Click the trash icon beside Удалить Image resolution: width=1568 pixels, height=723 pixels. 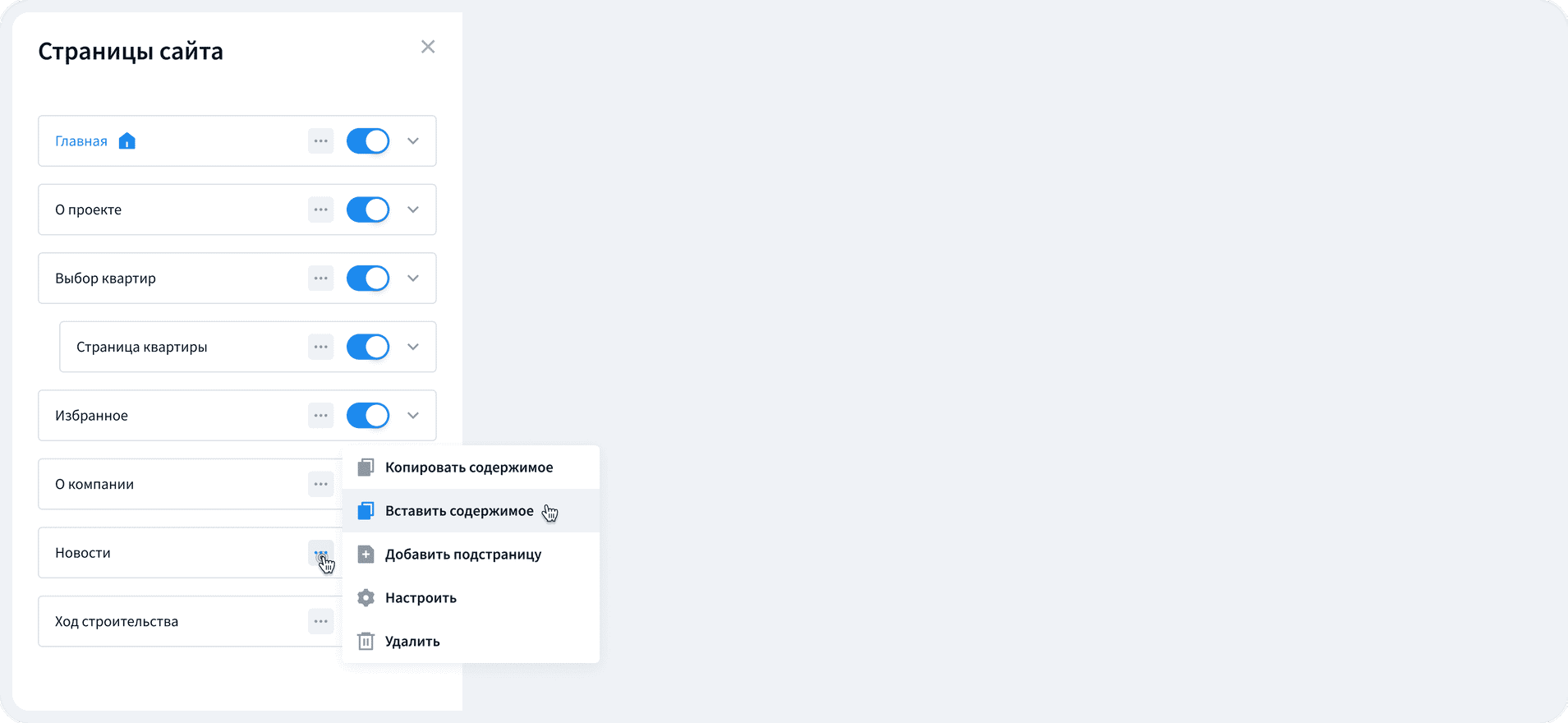(366, 642)
